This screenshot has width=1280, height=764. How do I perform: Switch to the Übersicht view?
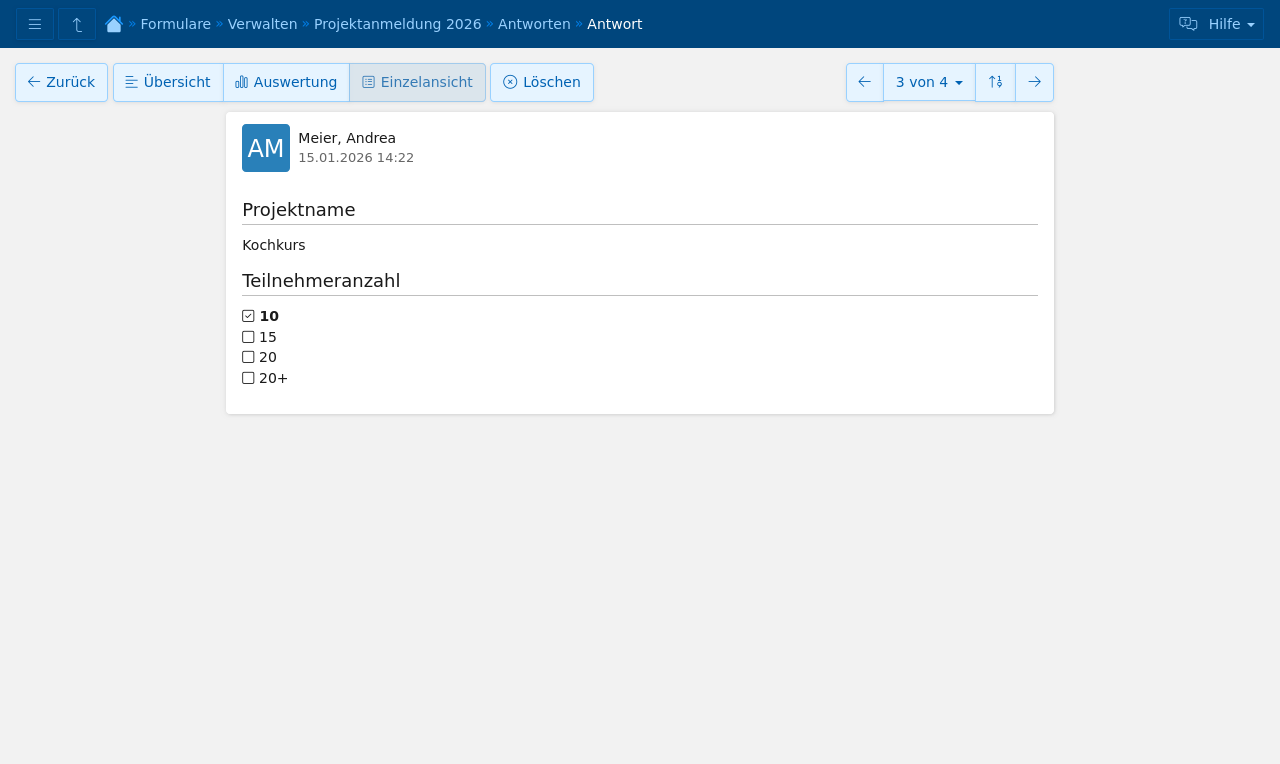pos(168,82)
